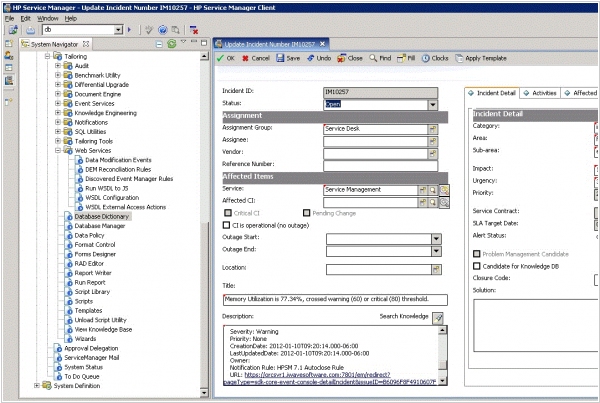
Task: Open the Outage End dropdown arrow
Action: (436, 251)
